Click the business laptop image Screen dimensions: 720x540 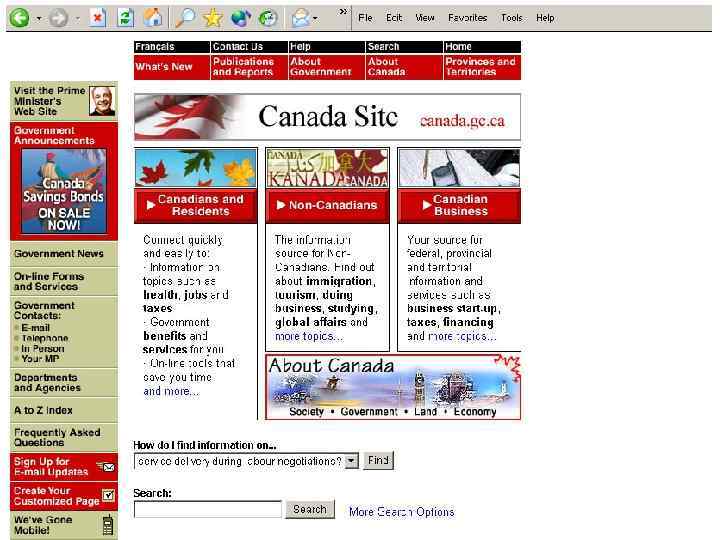(459, 168)
